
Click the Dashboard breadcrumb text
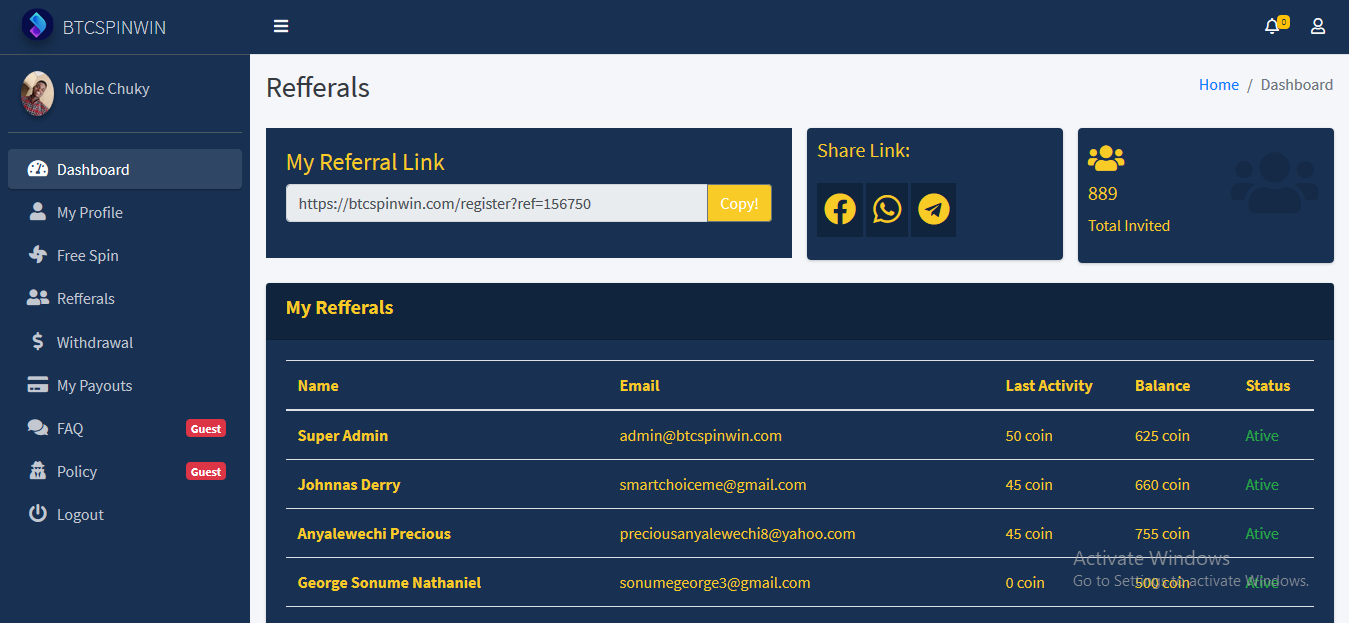tap(1297, 85)
